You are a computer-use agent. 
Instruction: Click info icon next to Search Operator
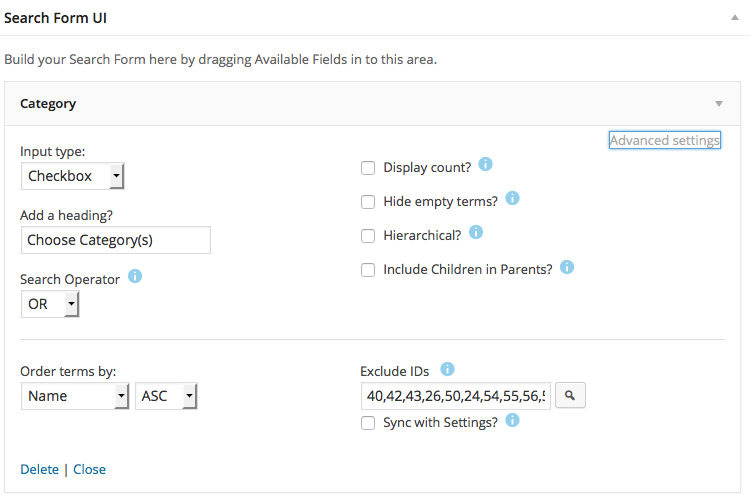click(x=135, y=276)
